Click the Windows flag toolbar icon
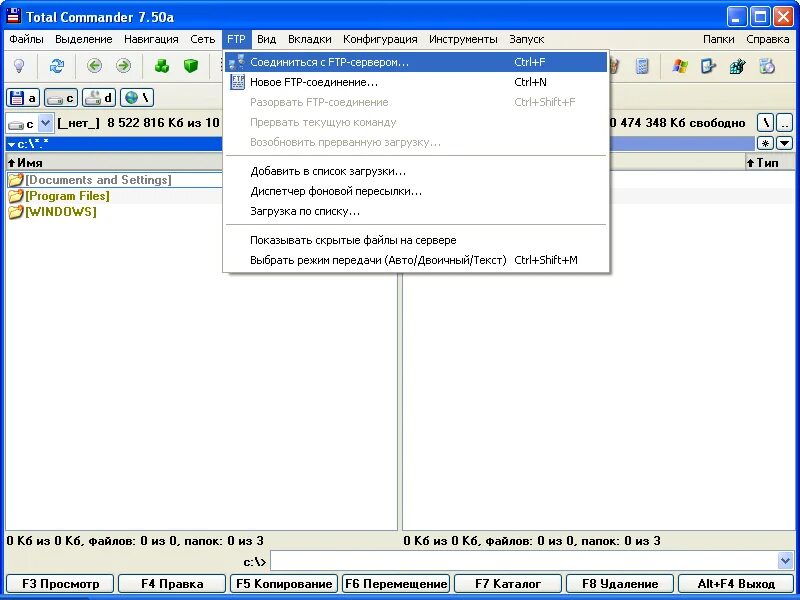Viewport: 800px width, 600px height. pos(680,66)
